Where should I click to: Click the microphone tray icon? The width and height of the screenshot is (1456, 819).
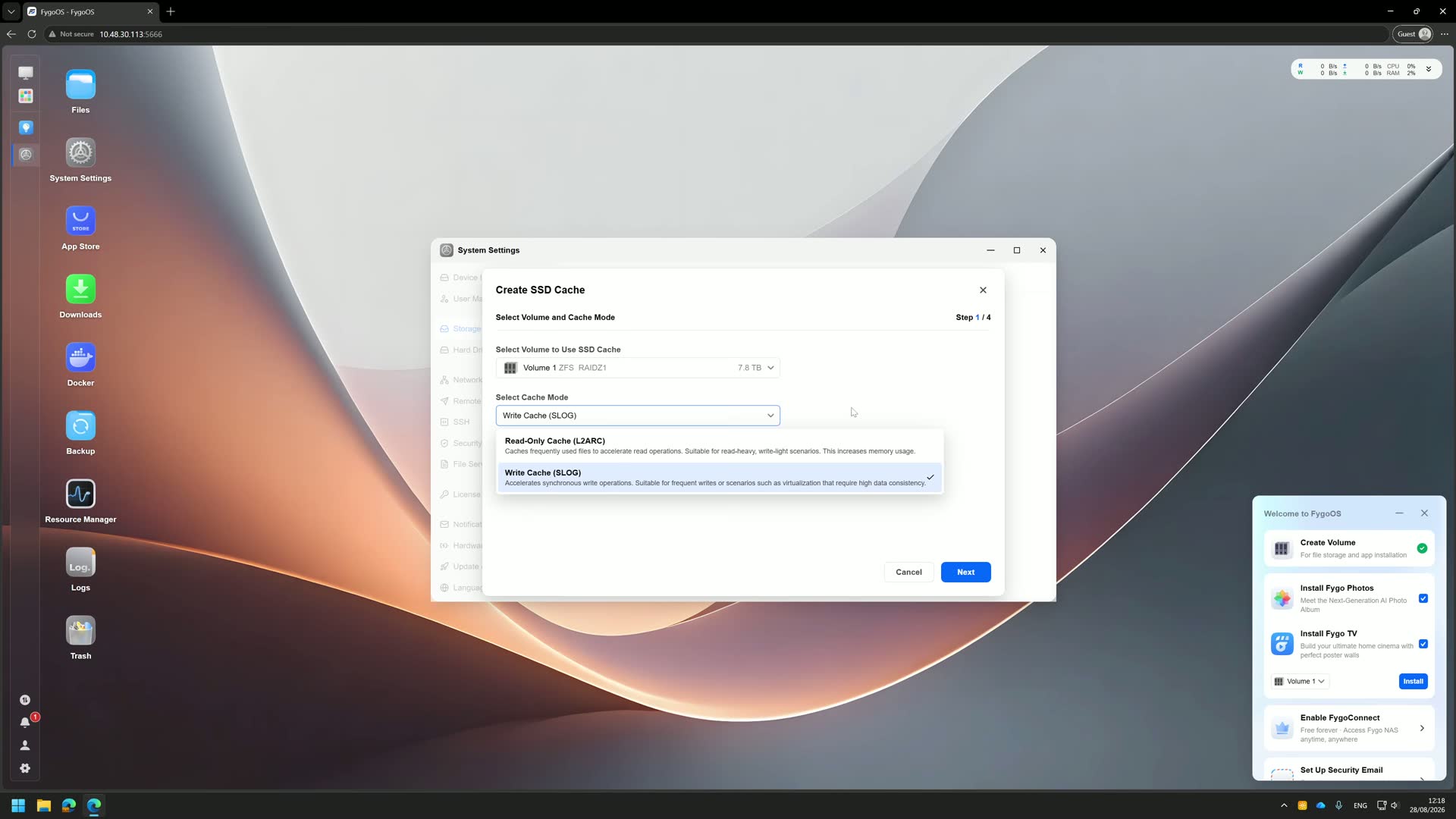[1338, 805]
